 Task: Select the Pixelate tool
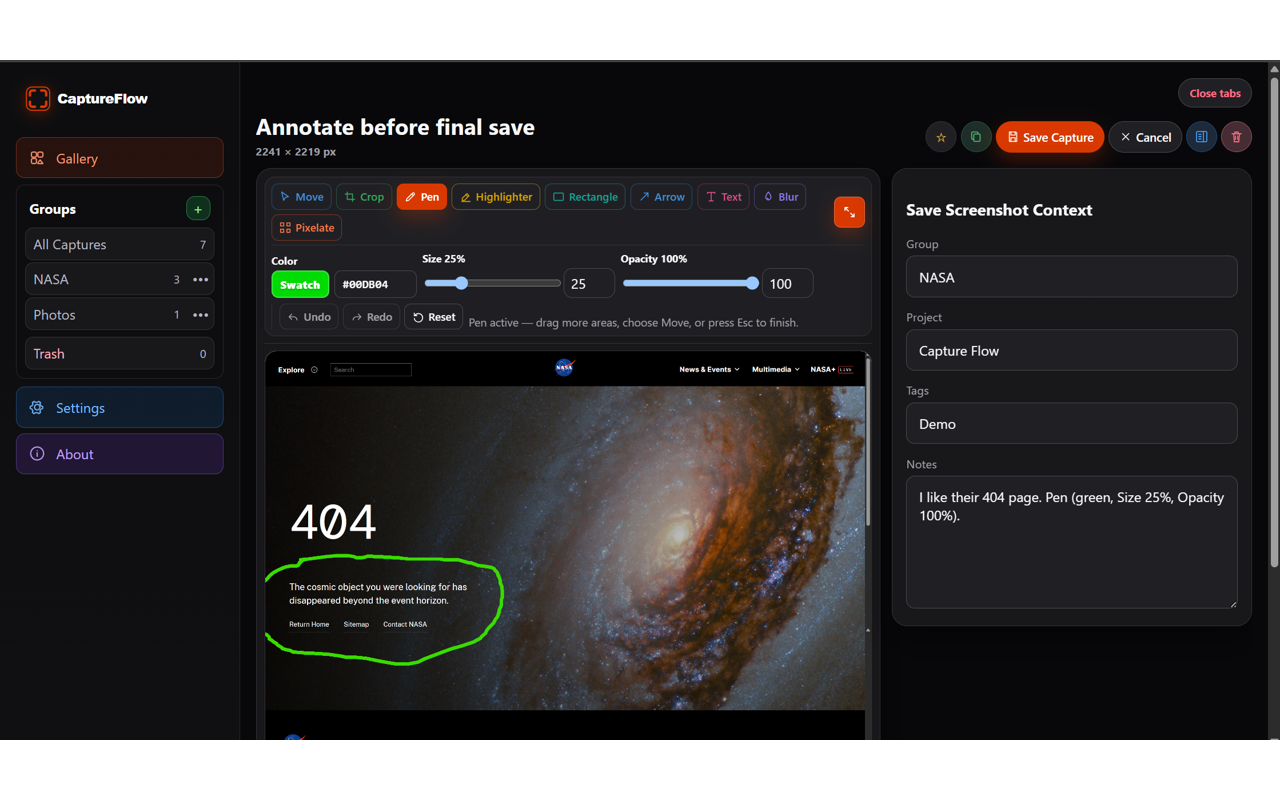[x=307, y=228]
